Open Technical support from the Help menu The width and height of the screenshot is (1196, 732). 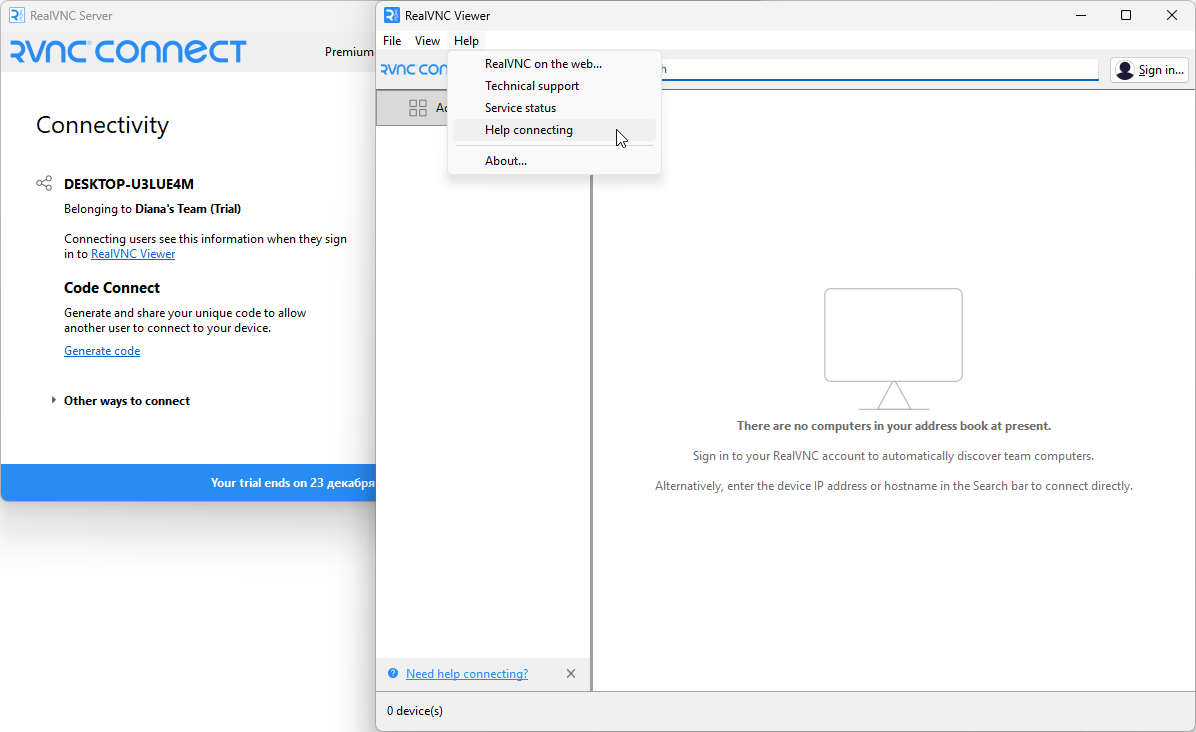point(531,85)
